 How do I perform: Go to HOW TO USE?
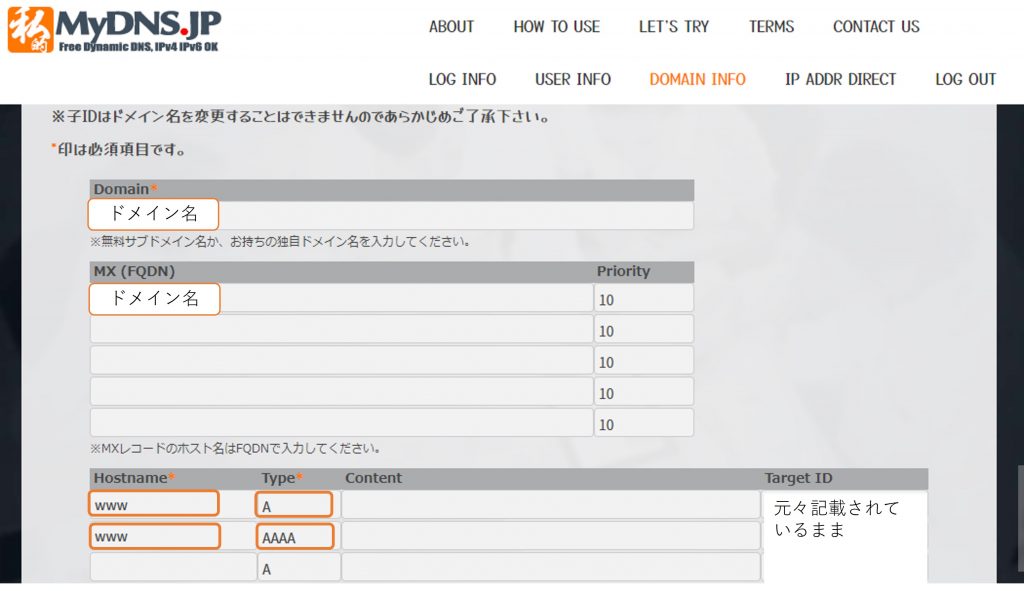point(556,27)
